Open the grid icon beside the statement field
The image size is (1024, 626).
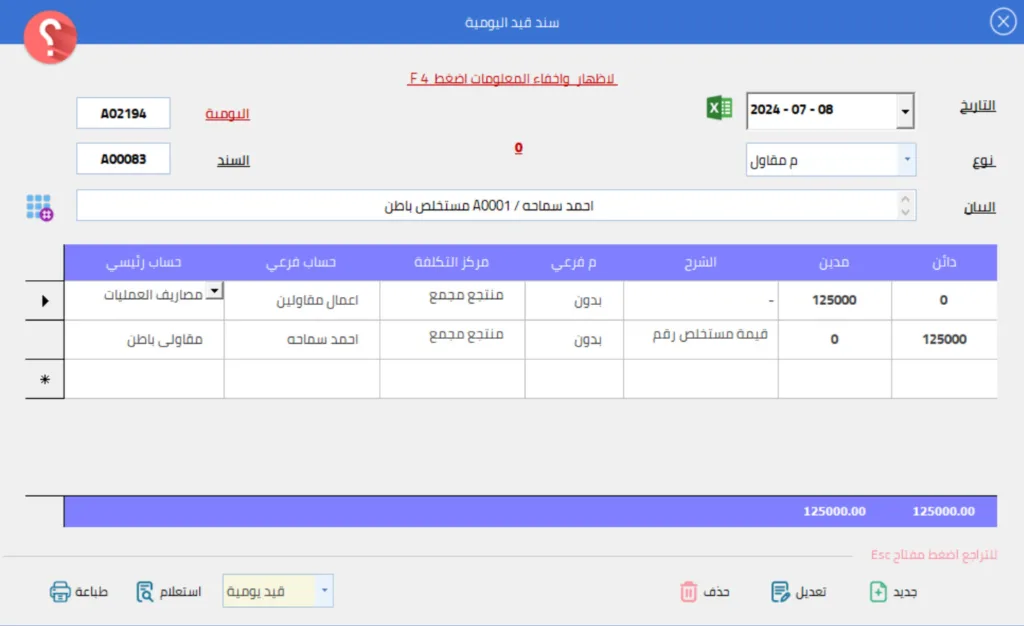click(x=39, y=207)
